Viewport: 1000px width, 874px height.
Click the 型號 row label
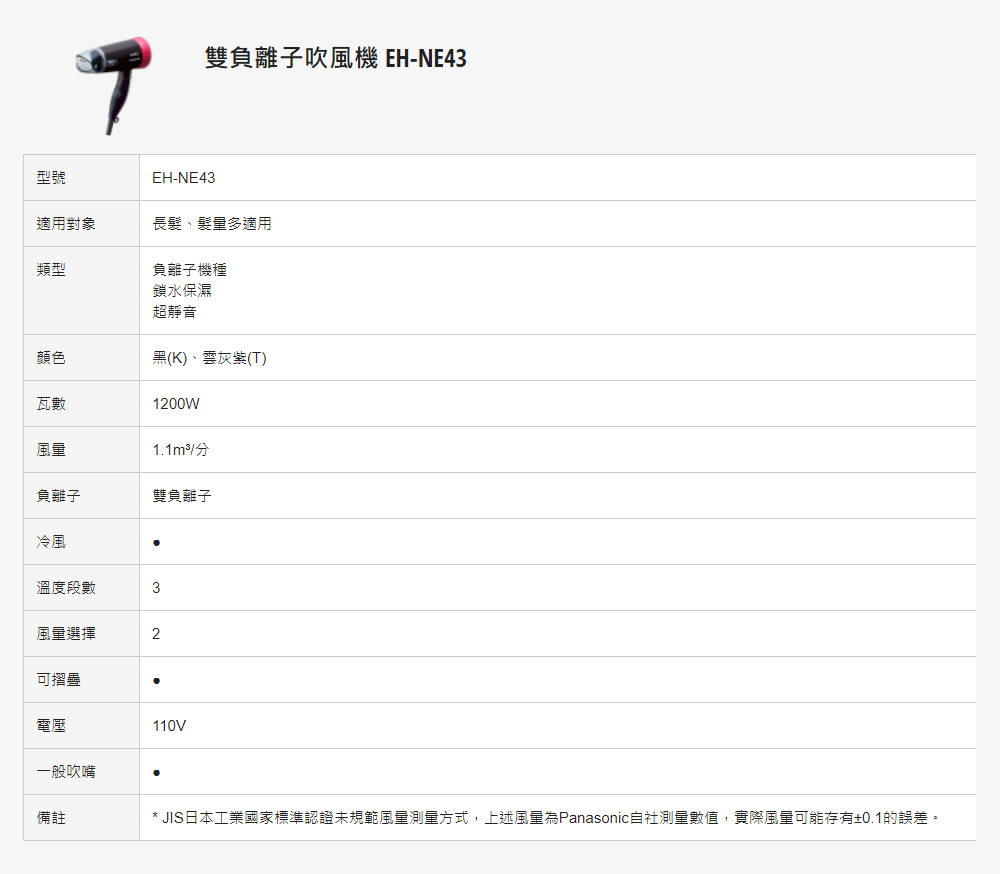pyautogui.click(x=51, y=177)
